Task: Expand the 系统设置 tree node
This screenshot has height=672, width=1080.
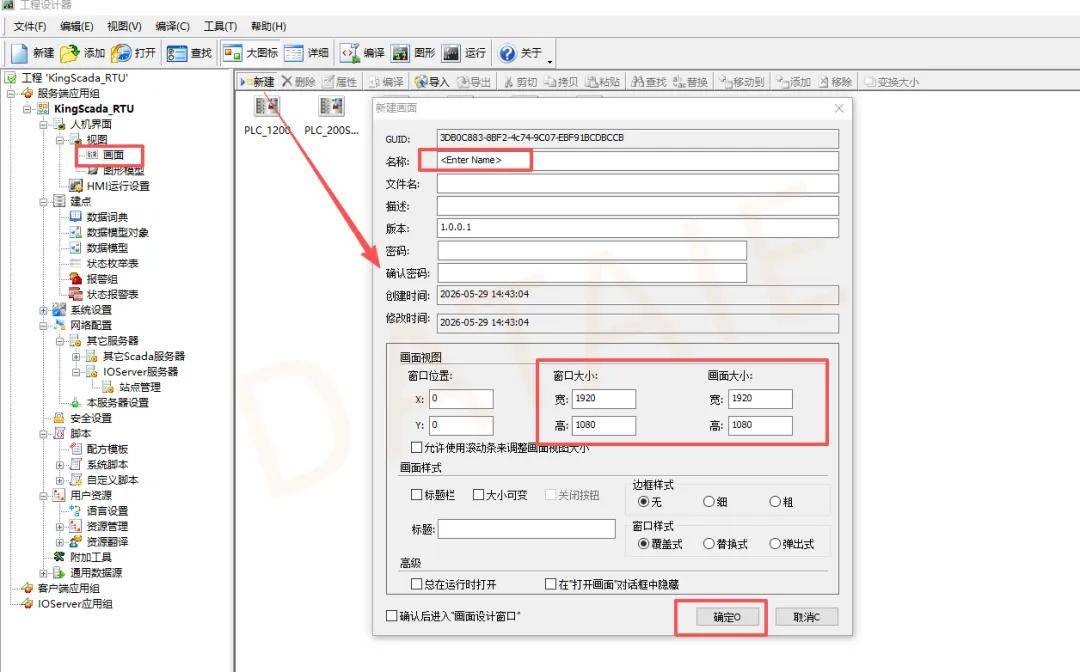Action: point(43,311)
